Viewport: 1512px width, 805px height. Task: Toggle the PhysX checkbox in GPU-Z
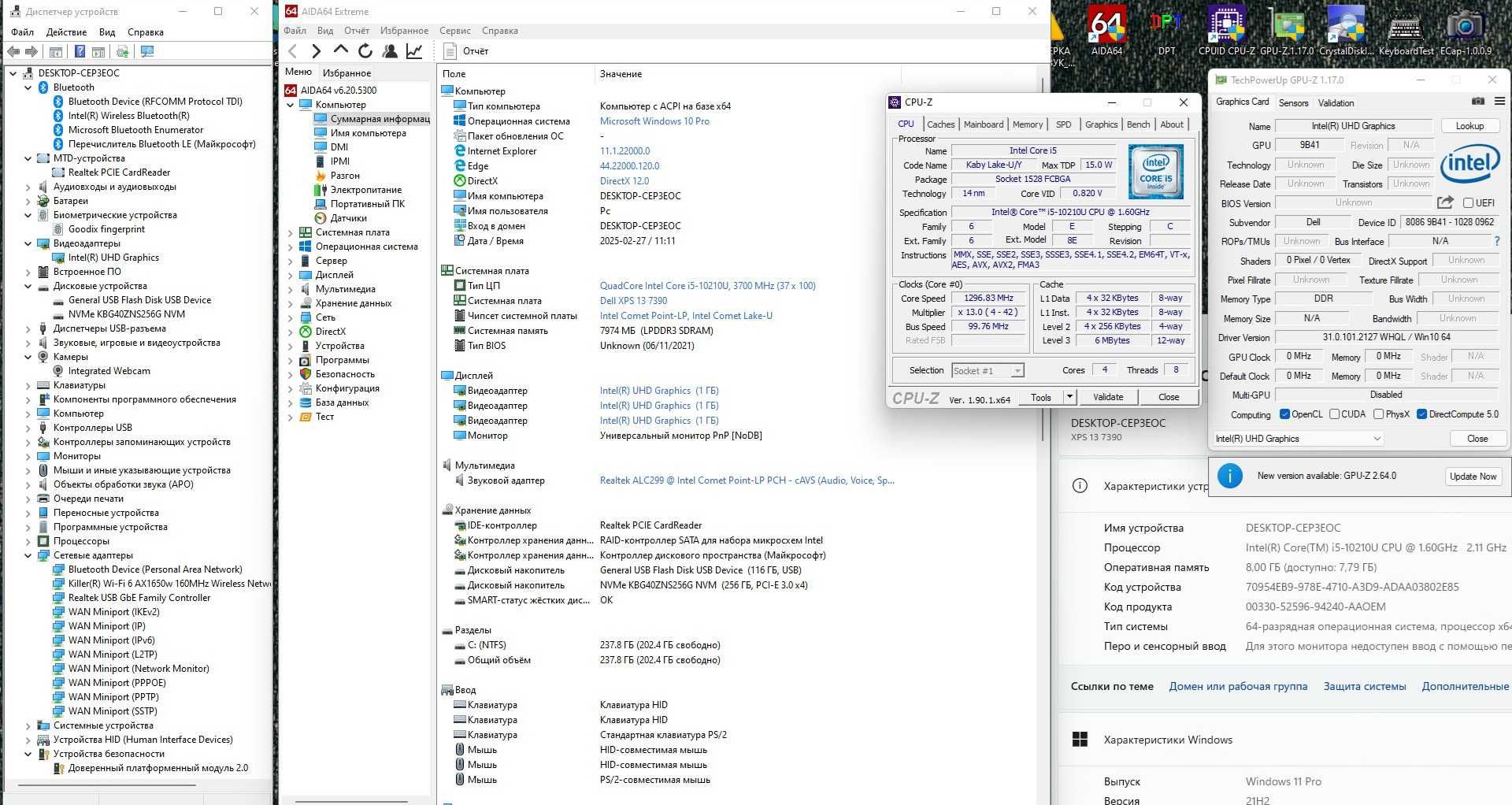click(1378, 414)
